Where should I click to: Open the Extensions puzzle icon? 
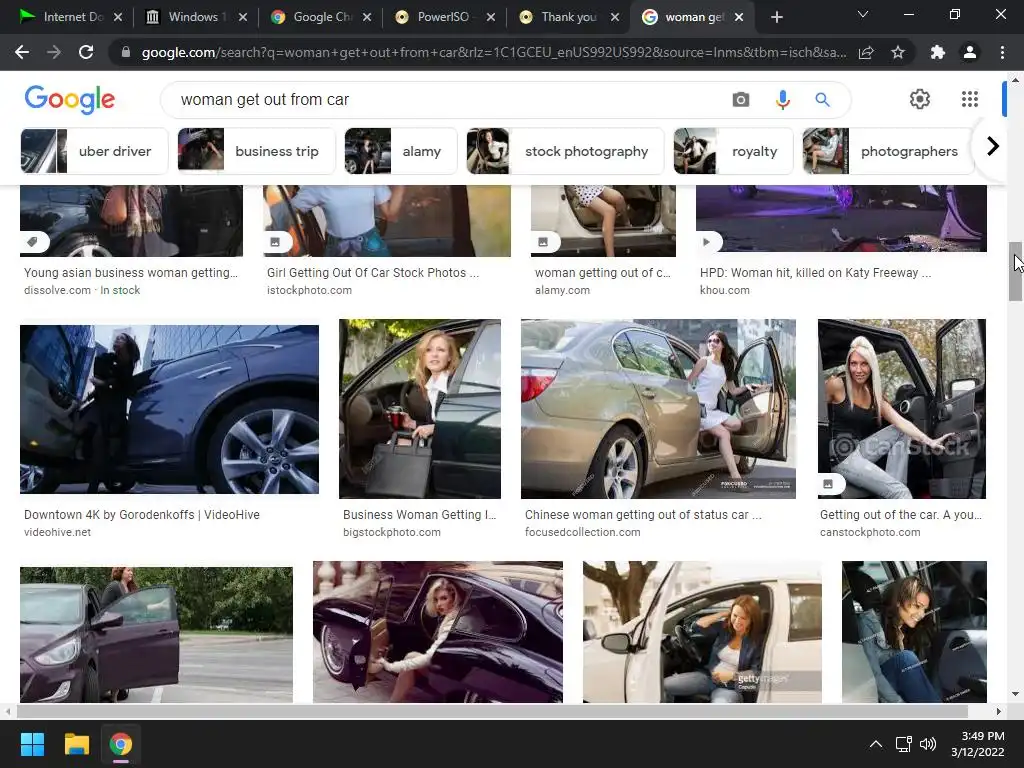click(938, 52)
